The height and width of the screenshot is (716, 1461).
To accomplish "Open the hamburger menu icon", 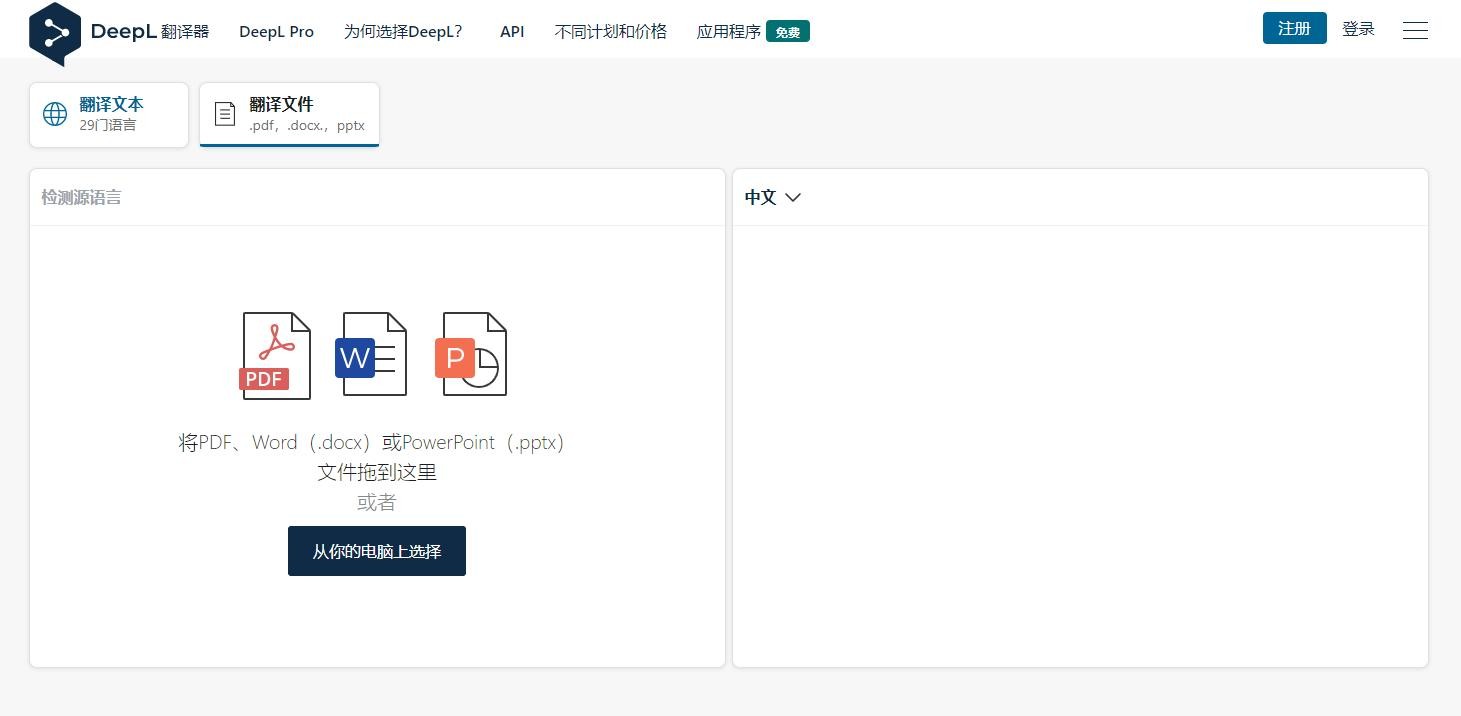I will [x=1415, y=30].
